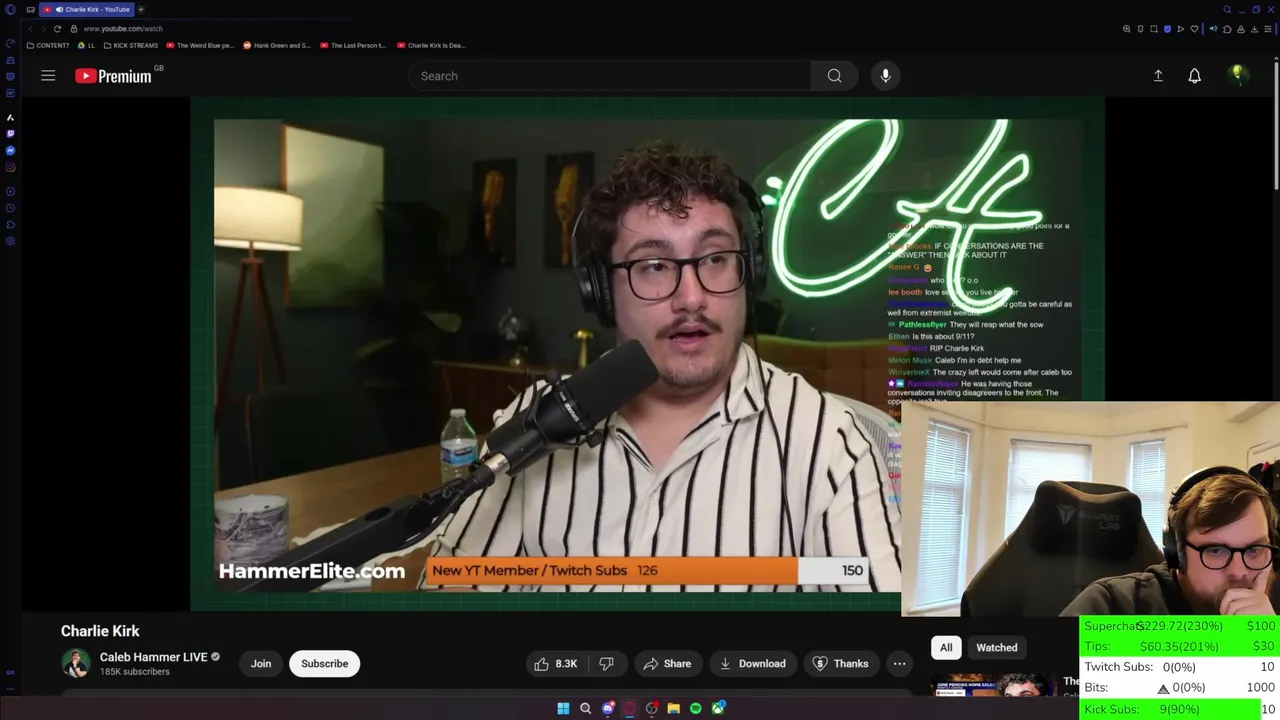The image size is (1280, 720).
Task: Open CONTENT? bookmarks folder
Action: pyautogui.click(x=48, y=45)
